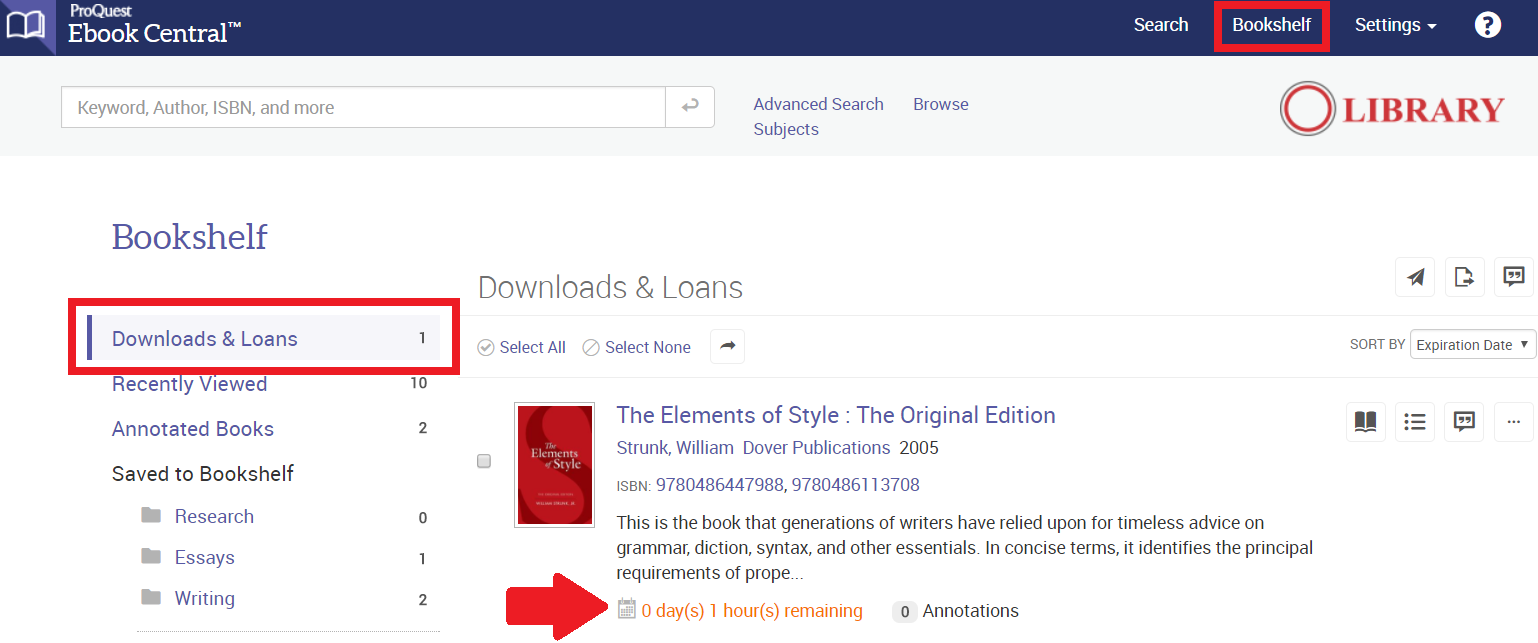The width and height of the screenshot is (1538, 643).
Task: Click Advanced Search link
Action: point(818,104)
